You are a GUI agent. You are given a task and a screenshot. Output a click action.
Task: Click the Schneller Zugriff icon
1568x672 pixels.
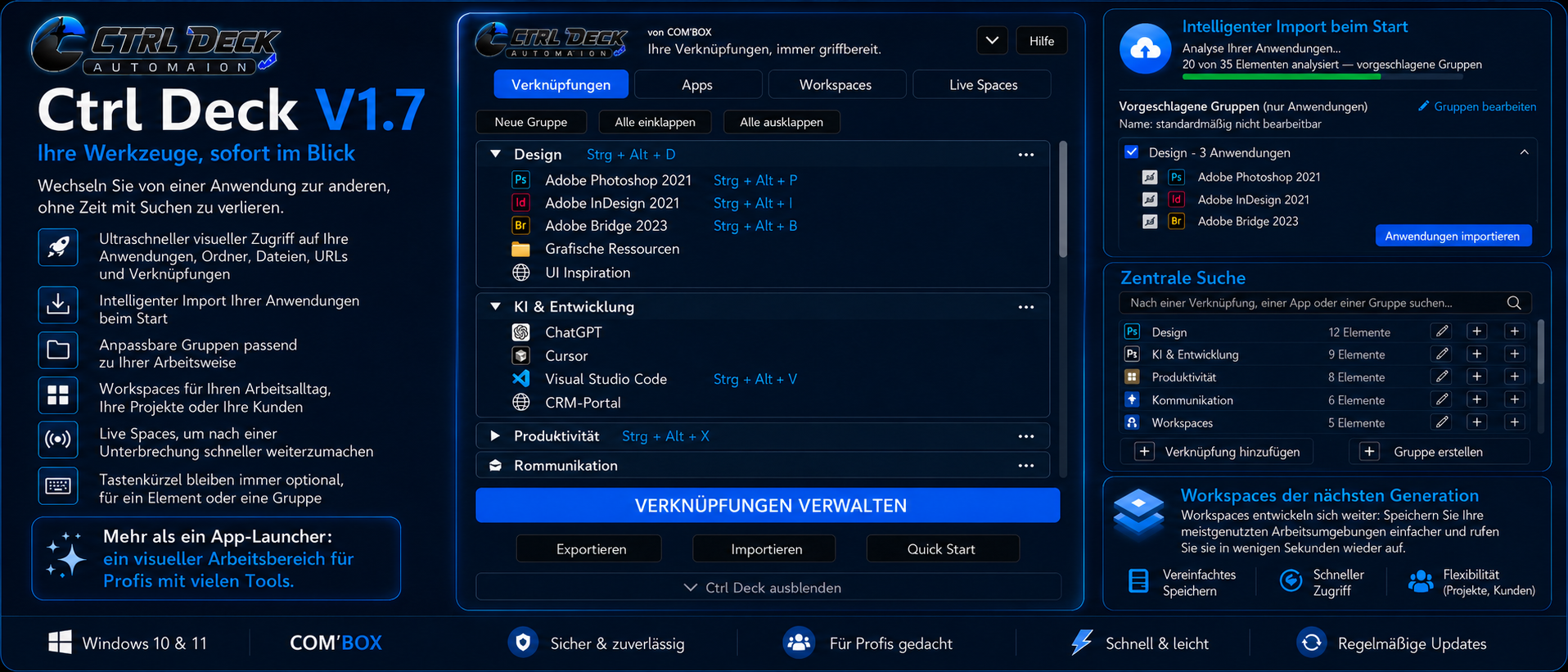pos(1291,581)
